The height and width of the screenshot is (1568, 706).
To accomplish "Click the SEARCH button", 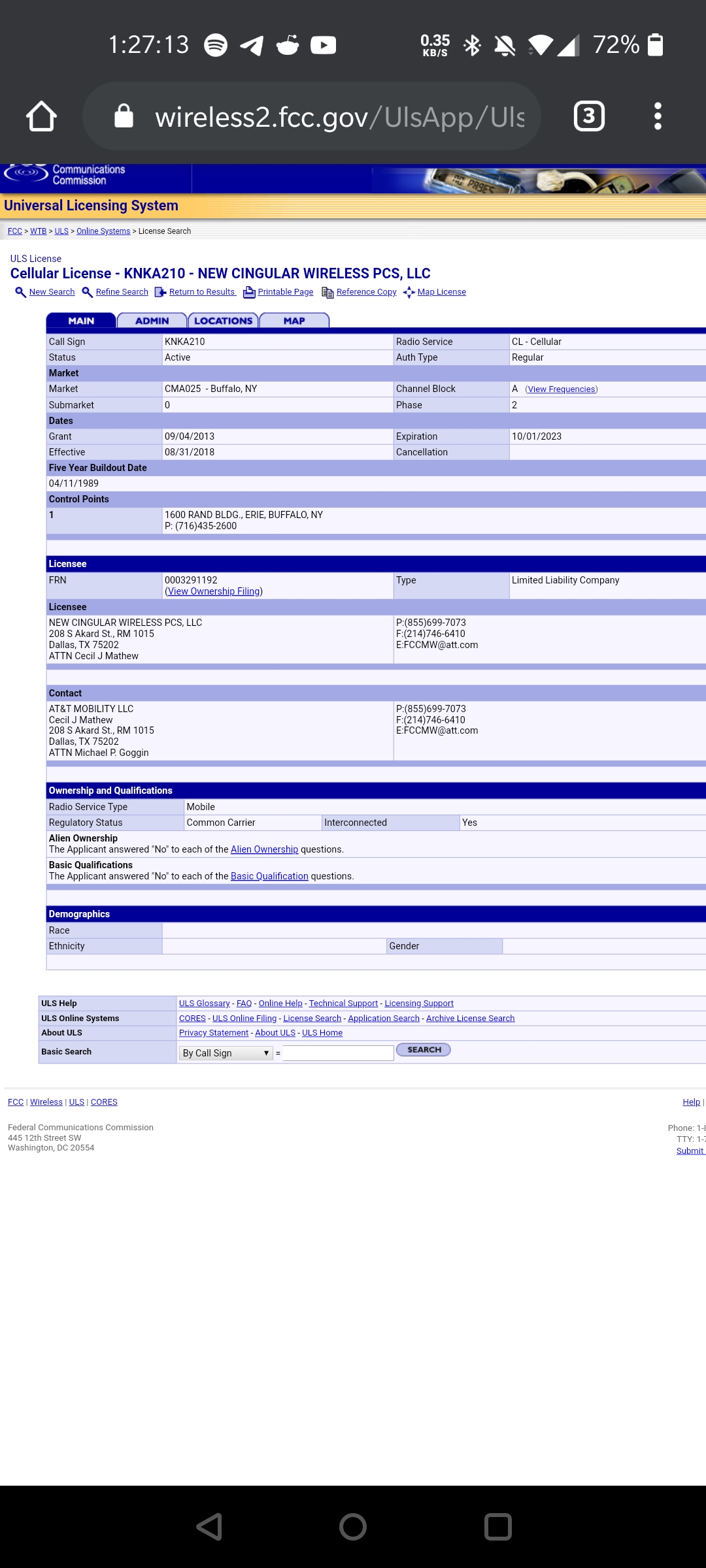I will pyautogui.click(x=424, y=1050).
